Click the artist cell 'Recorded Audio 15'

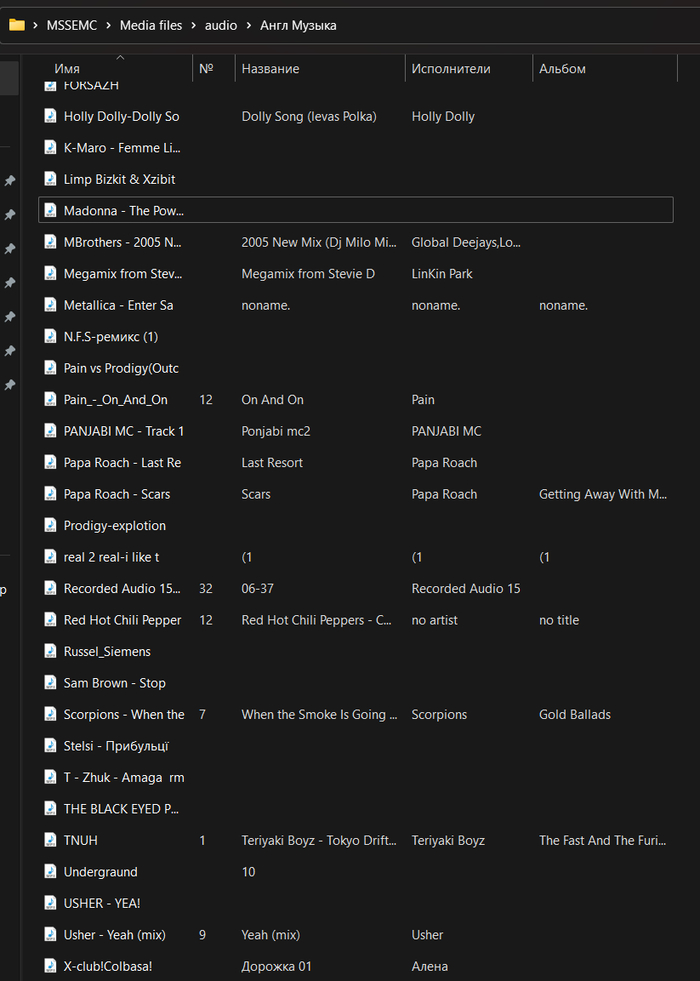(x=466, y=589)
